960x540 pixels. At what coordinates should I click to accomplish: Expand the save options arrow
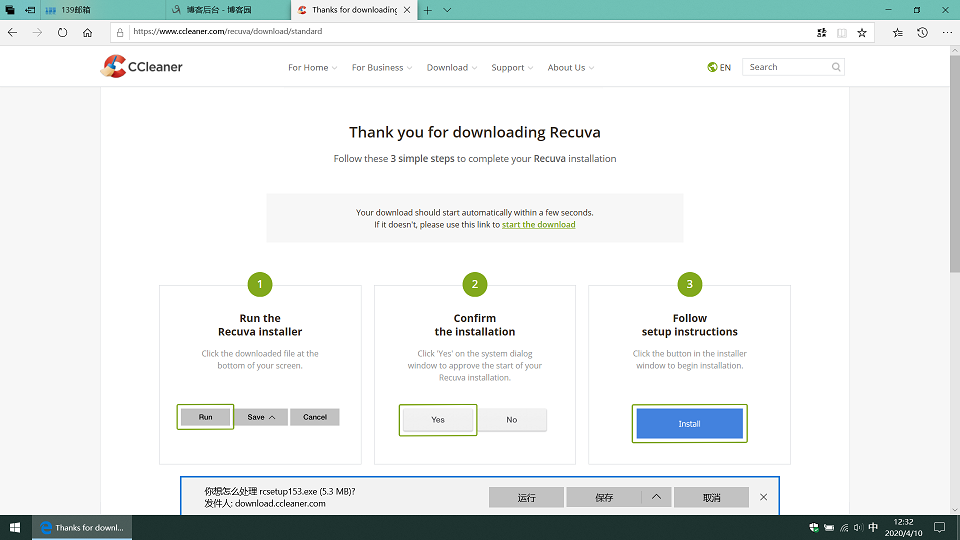coord(656,497)
